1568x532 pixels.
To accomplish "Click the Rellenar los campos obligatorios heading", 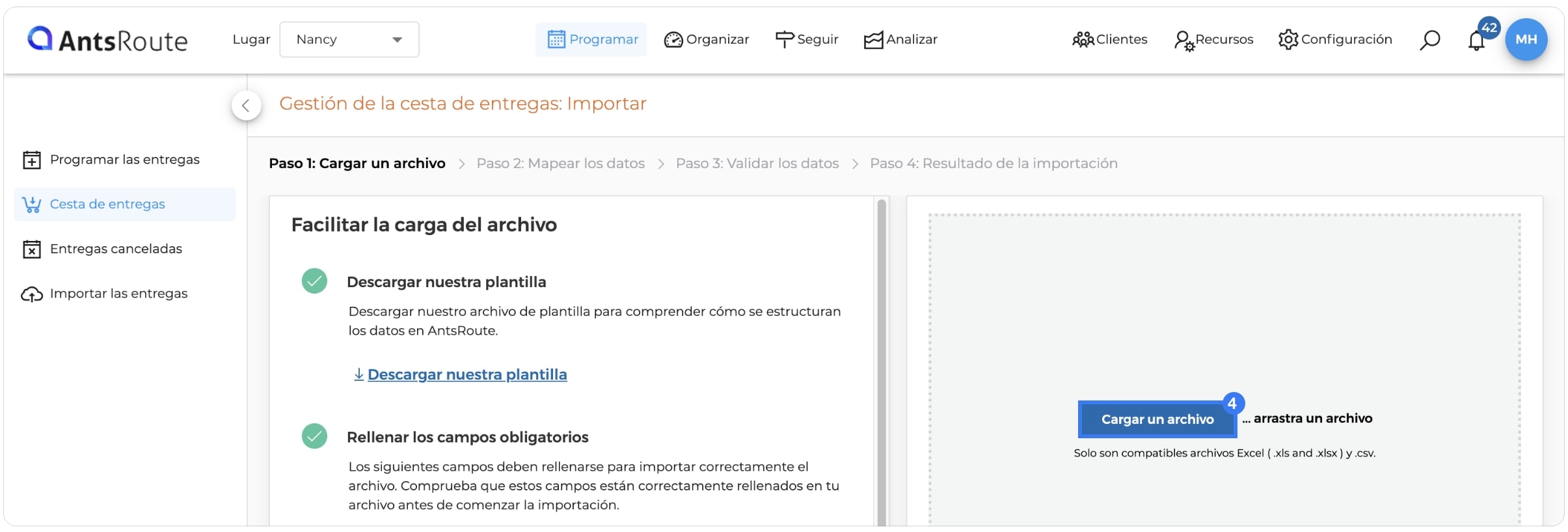I will [468, 437].
